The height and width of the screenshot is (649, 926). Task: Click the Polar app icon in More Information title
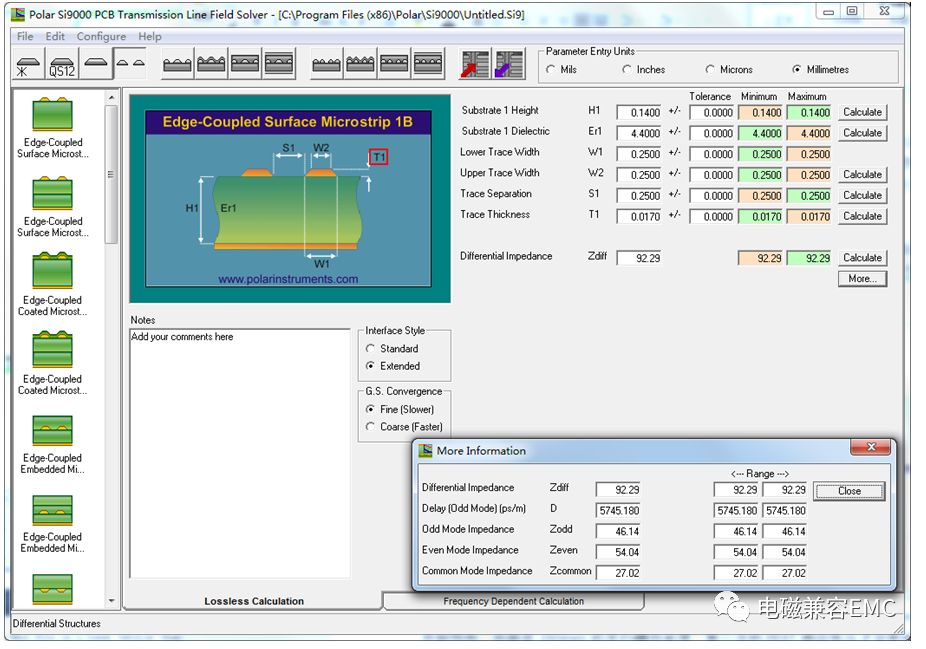(x=425, y=451)
